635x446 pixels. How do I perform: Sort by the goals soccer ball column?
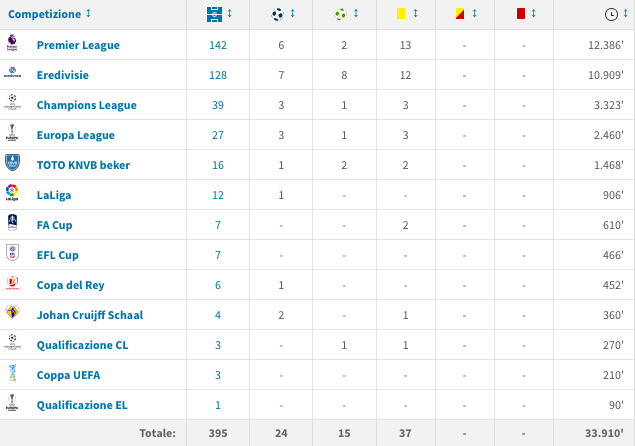283,14
